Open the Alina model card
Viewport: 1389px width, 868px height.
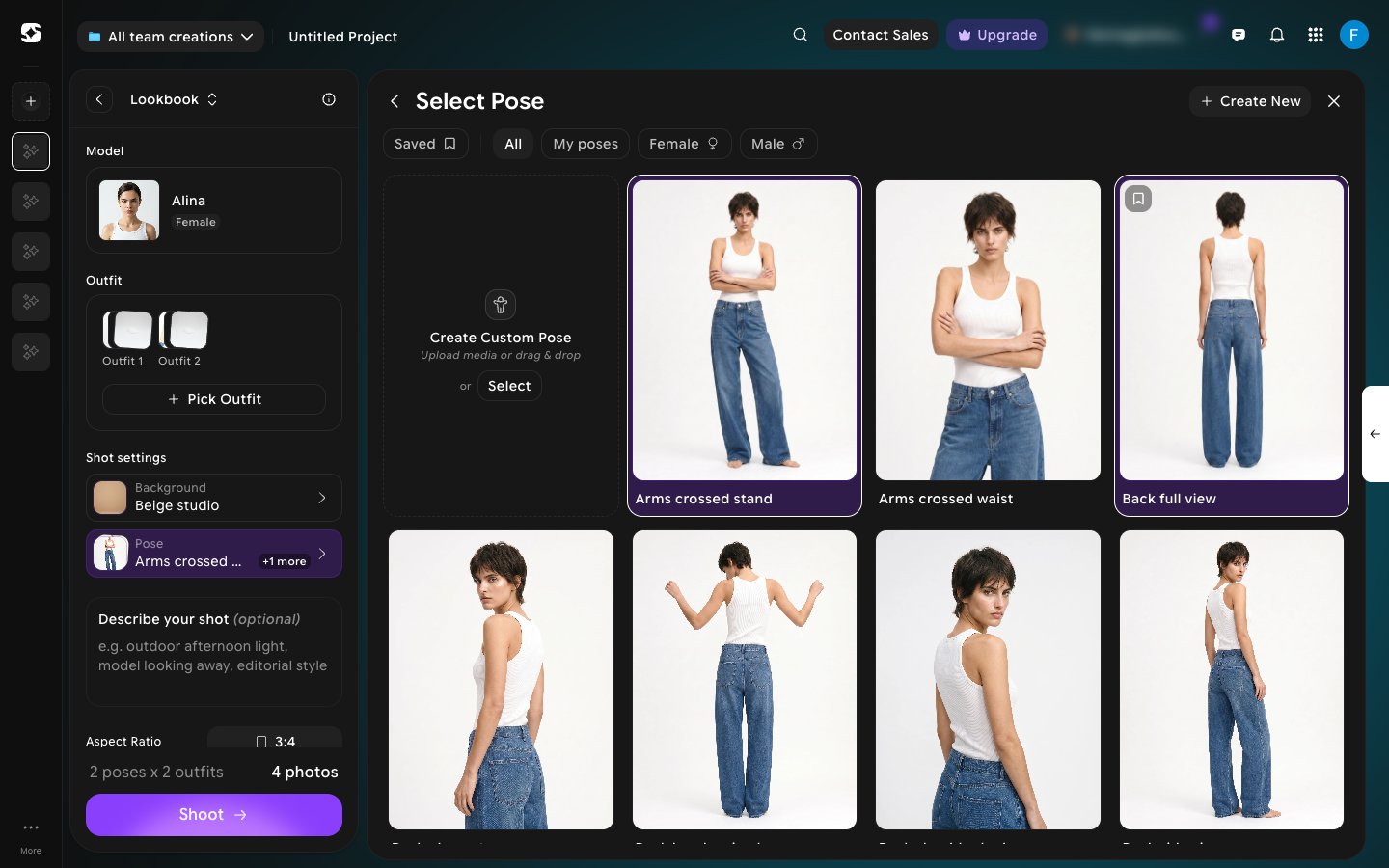pyautogui.click(x=214, y=210)
